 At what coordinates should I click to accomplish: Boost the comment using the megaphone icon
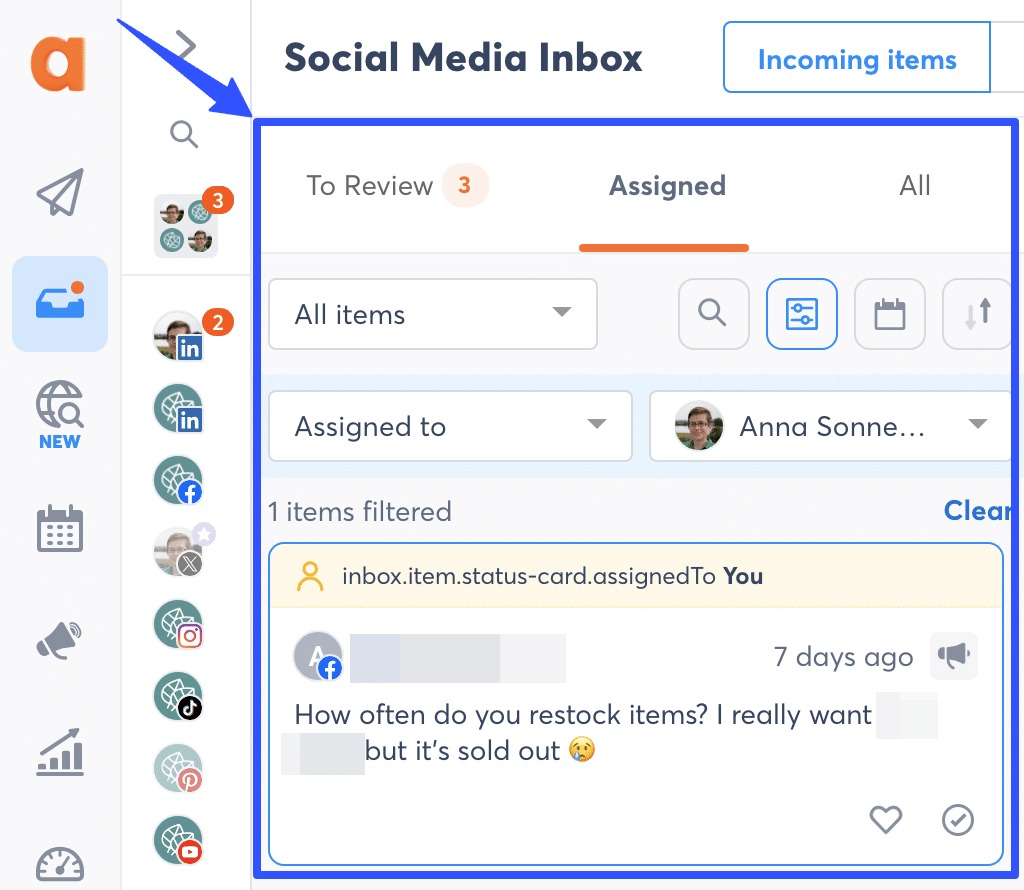(x=953, y=656)
